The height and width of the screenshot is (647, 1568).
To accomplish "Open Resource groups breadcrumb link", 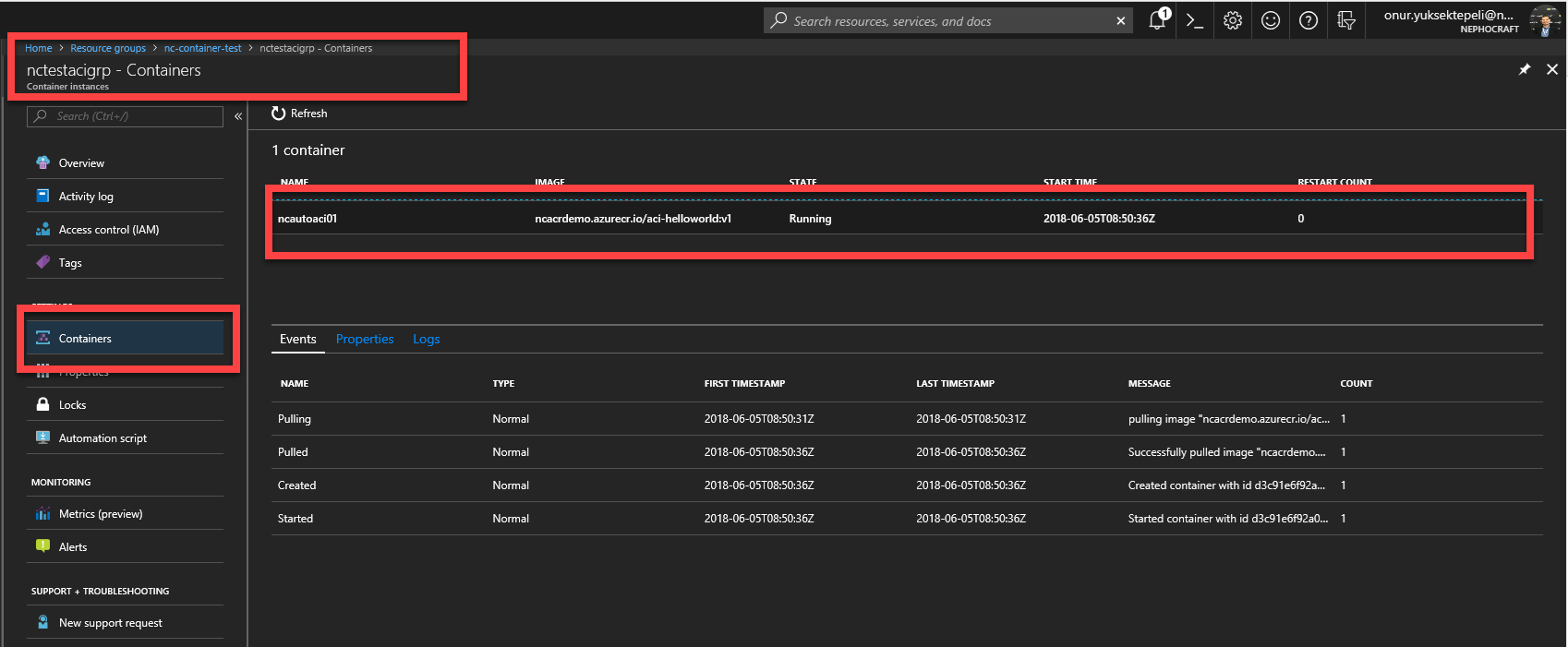I will pyautogui.click(x=108, y=48).
